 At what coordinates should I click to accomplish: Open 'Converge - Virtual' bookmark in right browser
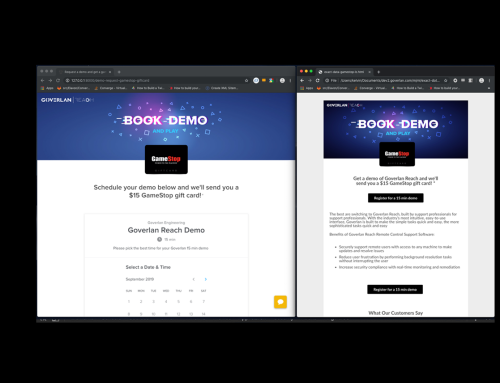(x=370, y=88)
